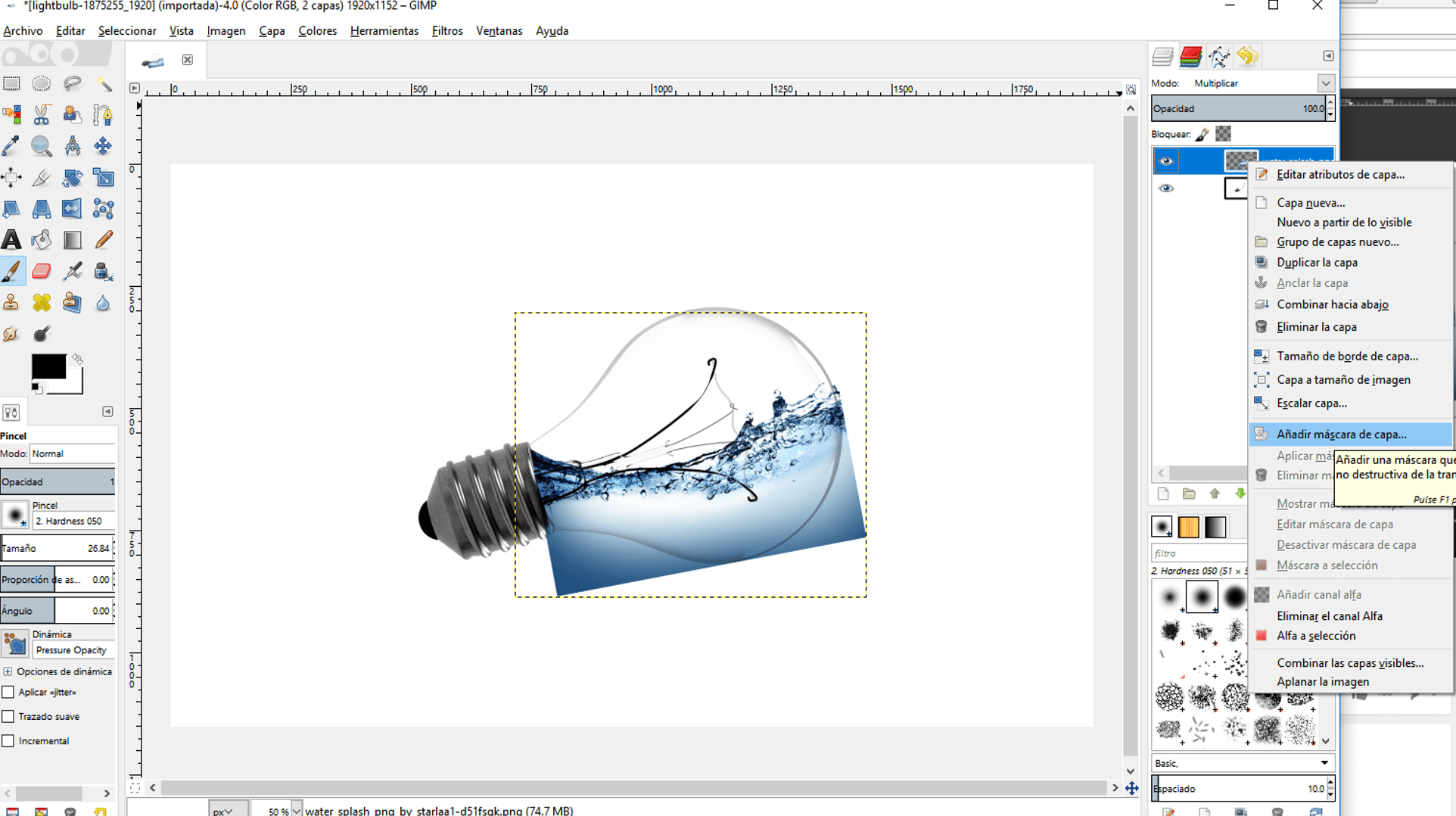The width and height of the screenshot is (1456, 816).
Task: Select the Ellipse Select tool
Action: [x=42, y=83]
